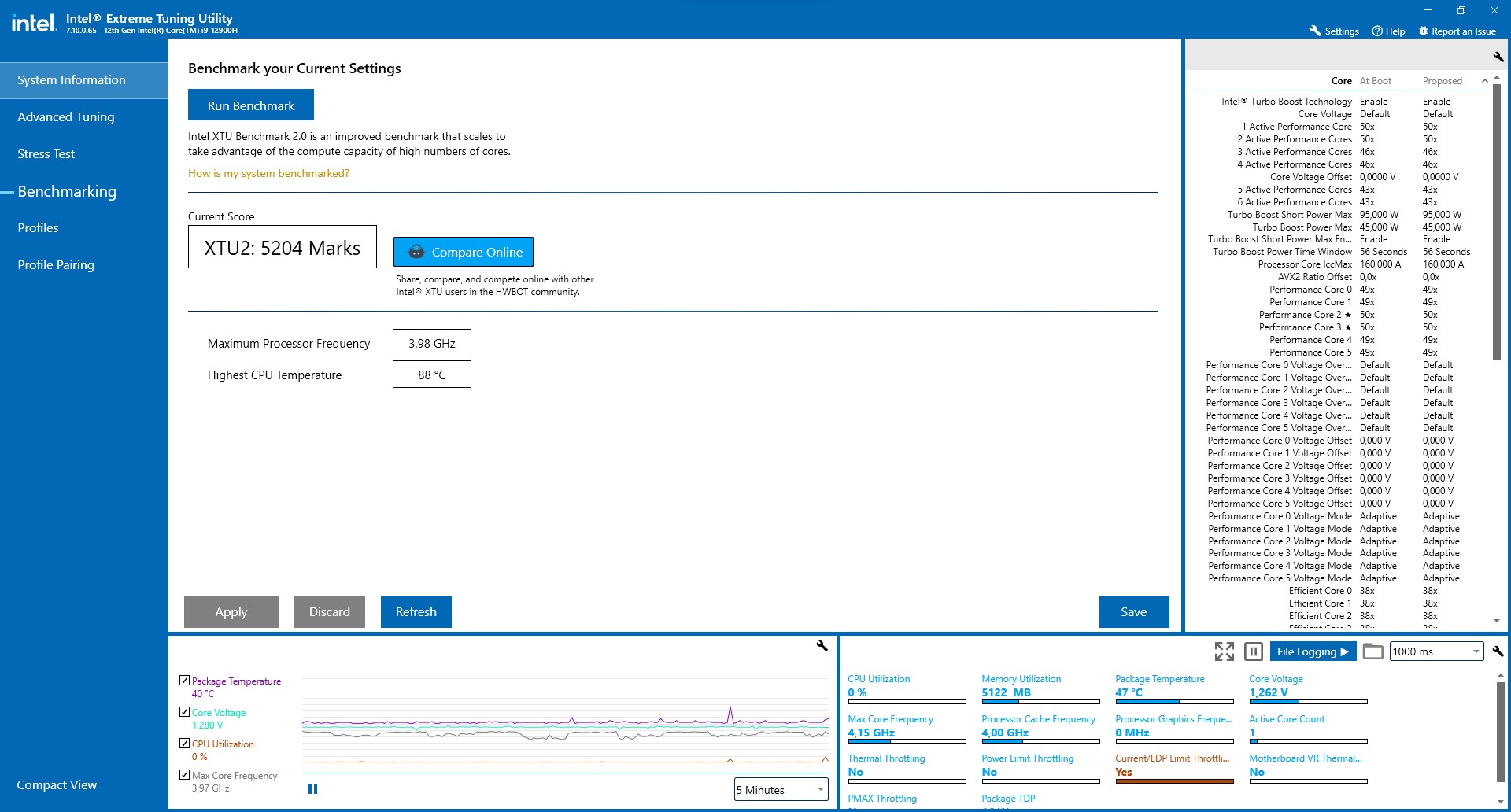Expand monitor panel with the fullscreen arrows icon
1511x812 pixels.
pyautogui.click(x=1224, y=651)
